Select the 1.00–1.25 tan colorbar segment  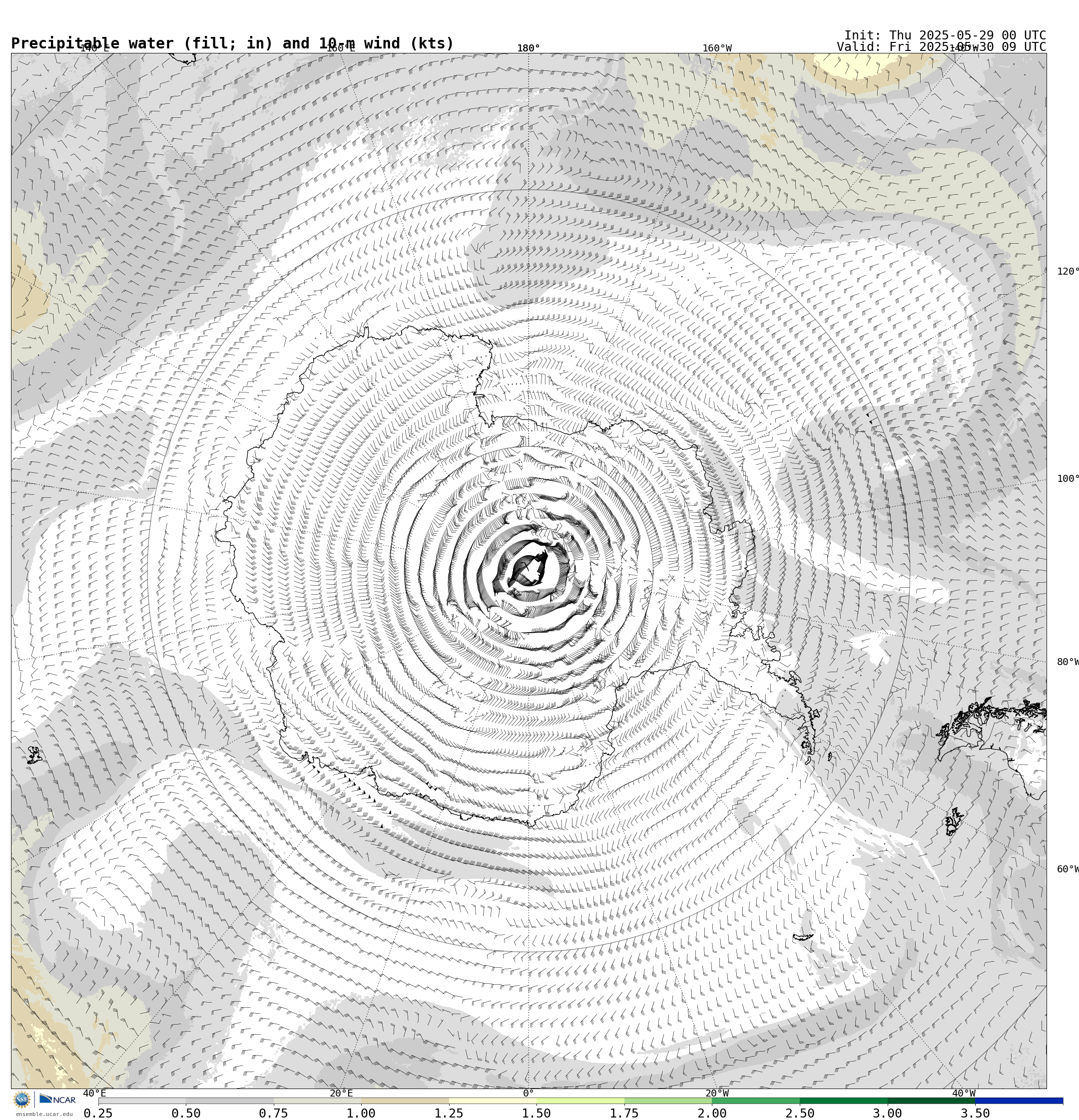pos(405,1101)
